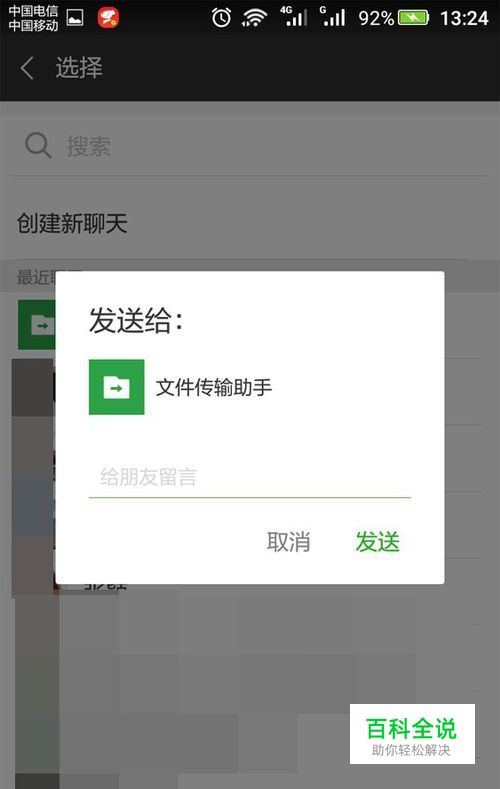Screen dimensions: 500x789
Task: Tap the 4G signal strength icon
Action: (294, 17)
